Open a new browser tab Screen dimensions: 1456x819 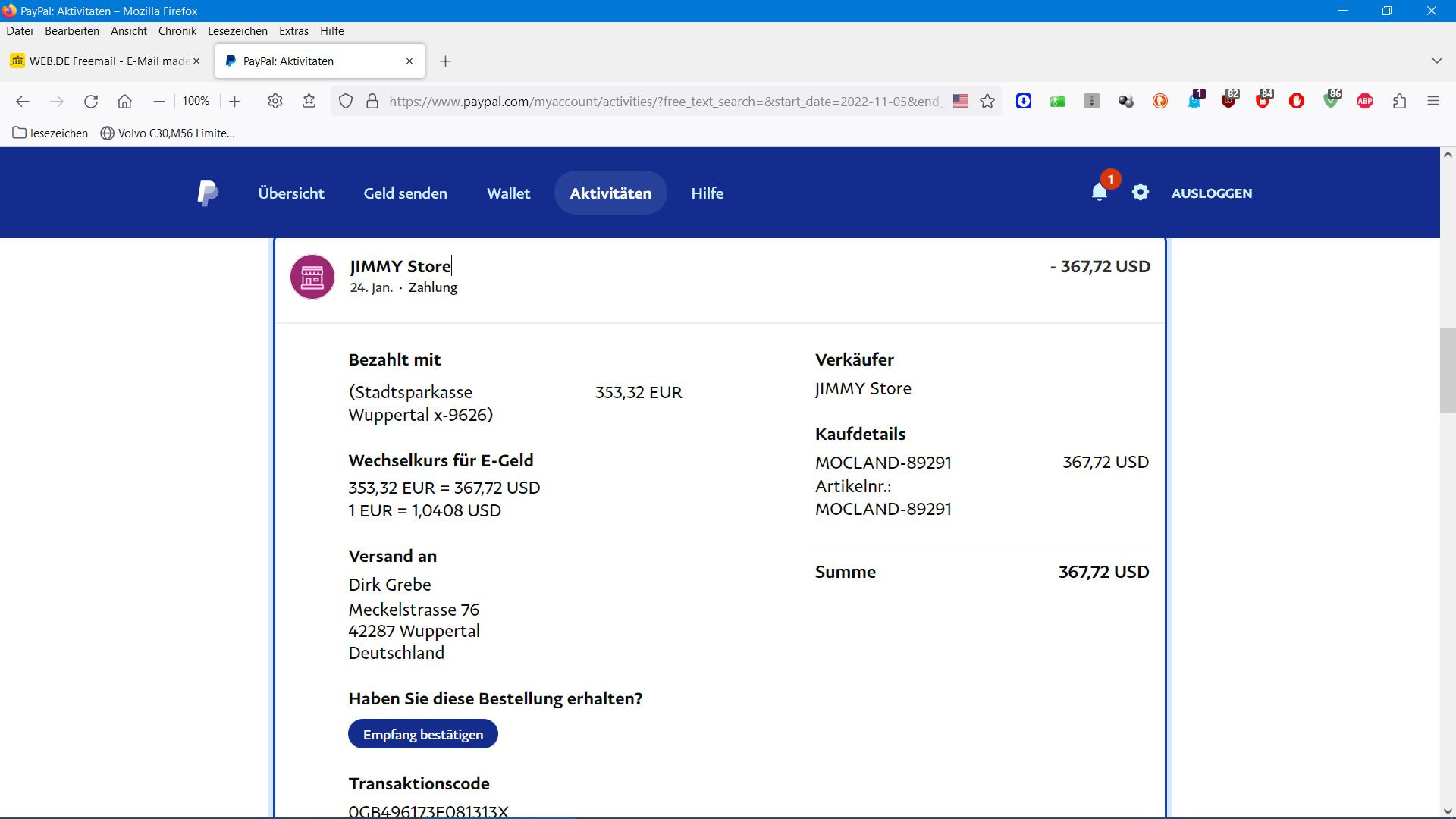pos(446,61)
